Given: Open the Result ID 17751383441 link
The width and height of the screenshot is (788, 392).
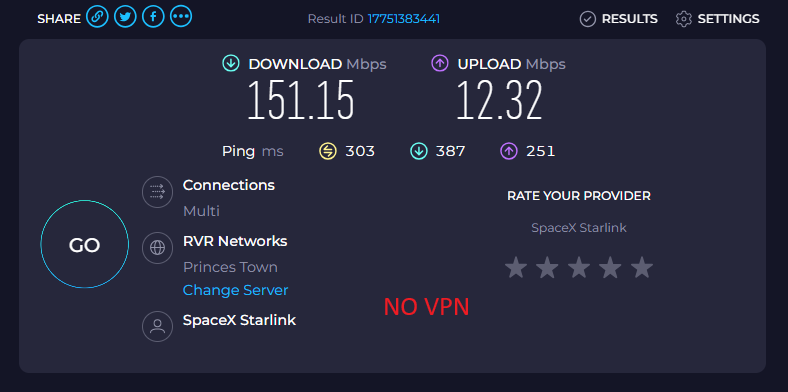Looking at the screenshot, I should 404,19.
